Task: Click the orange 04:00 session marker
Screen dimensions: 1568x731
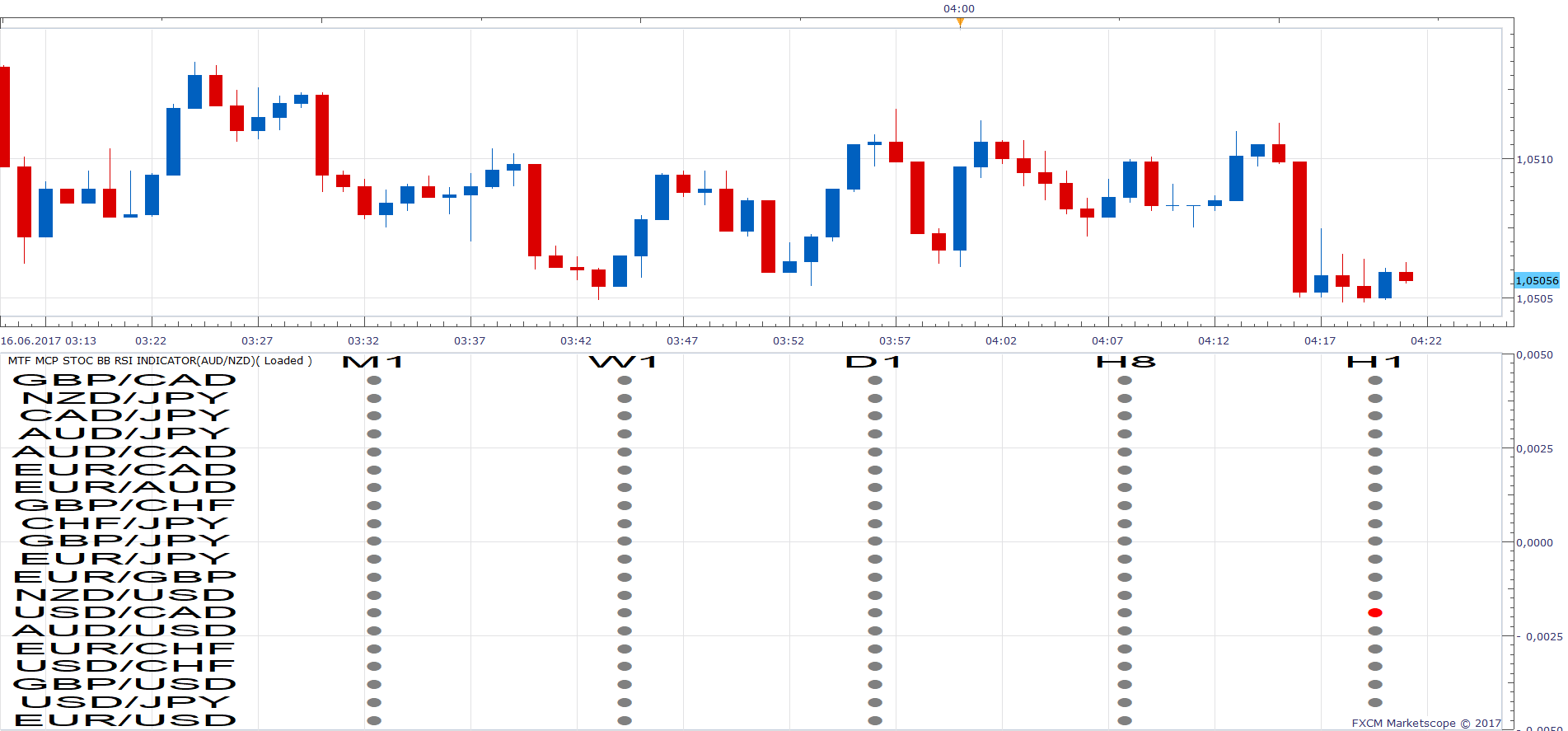Action: [x=960, y=22]
